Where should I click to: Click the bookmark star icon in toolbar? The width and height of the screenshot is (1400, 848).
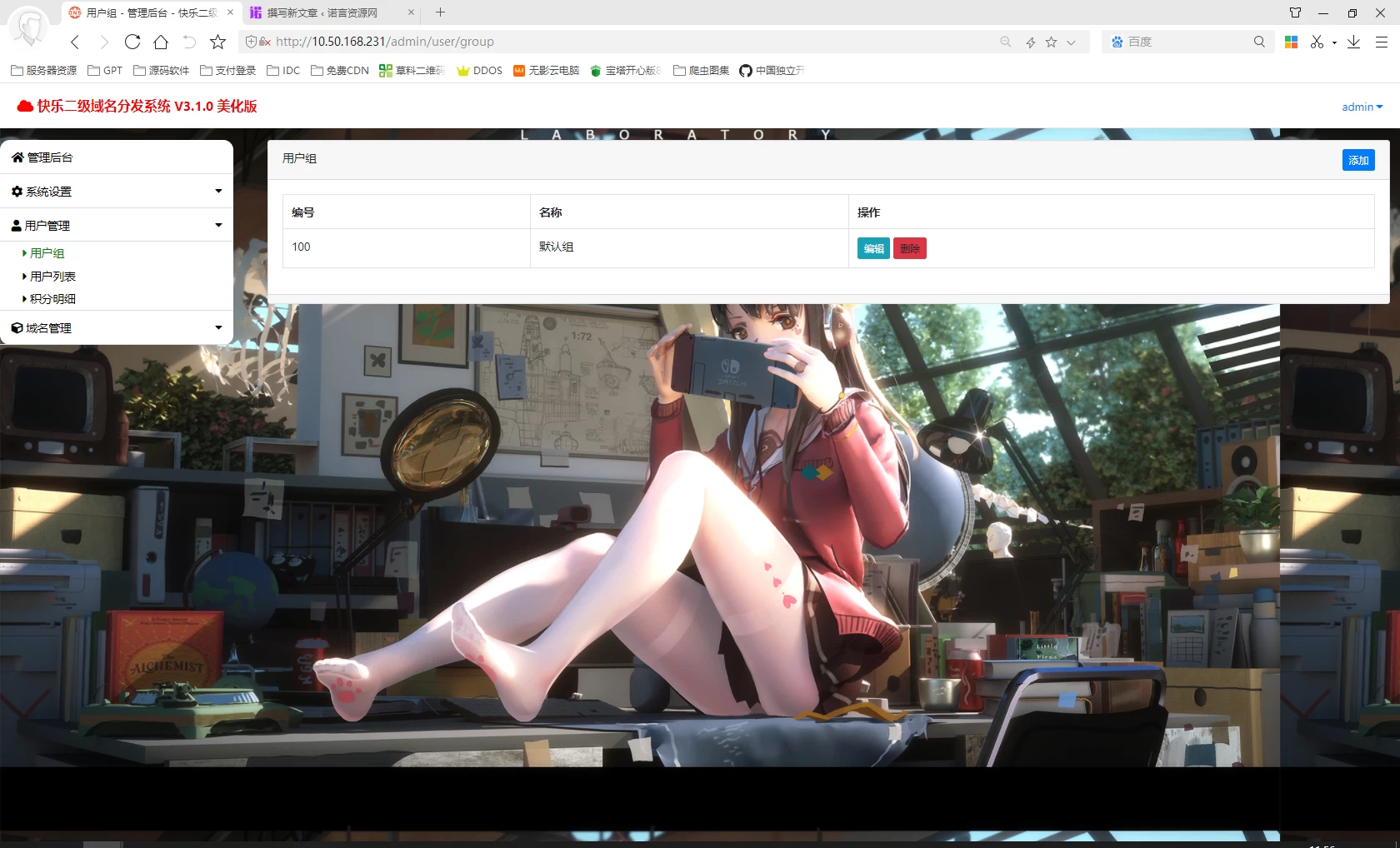tap(217, 42)
